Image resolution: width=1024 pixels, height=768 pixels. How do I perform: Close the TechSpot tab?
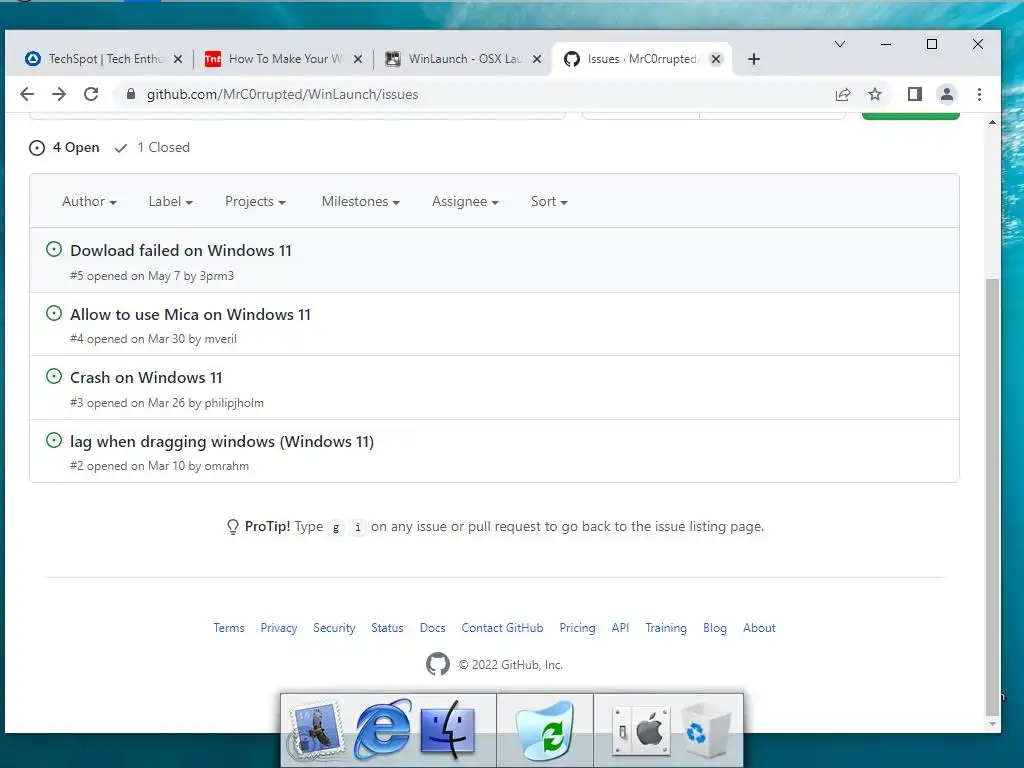(178, 59)
